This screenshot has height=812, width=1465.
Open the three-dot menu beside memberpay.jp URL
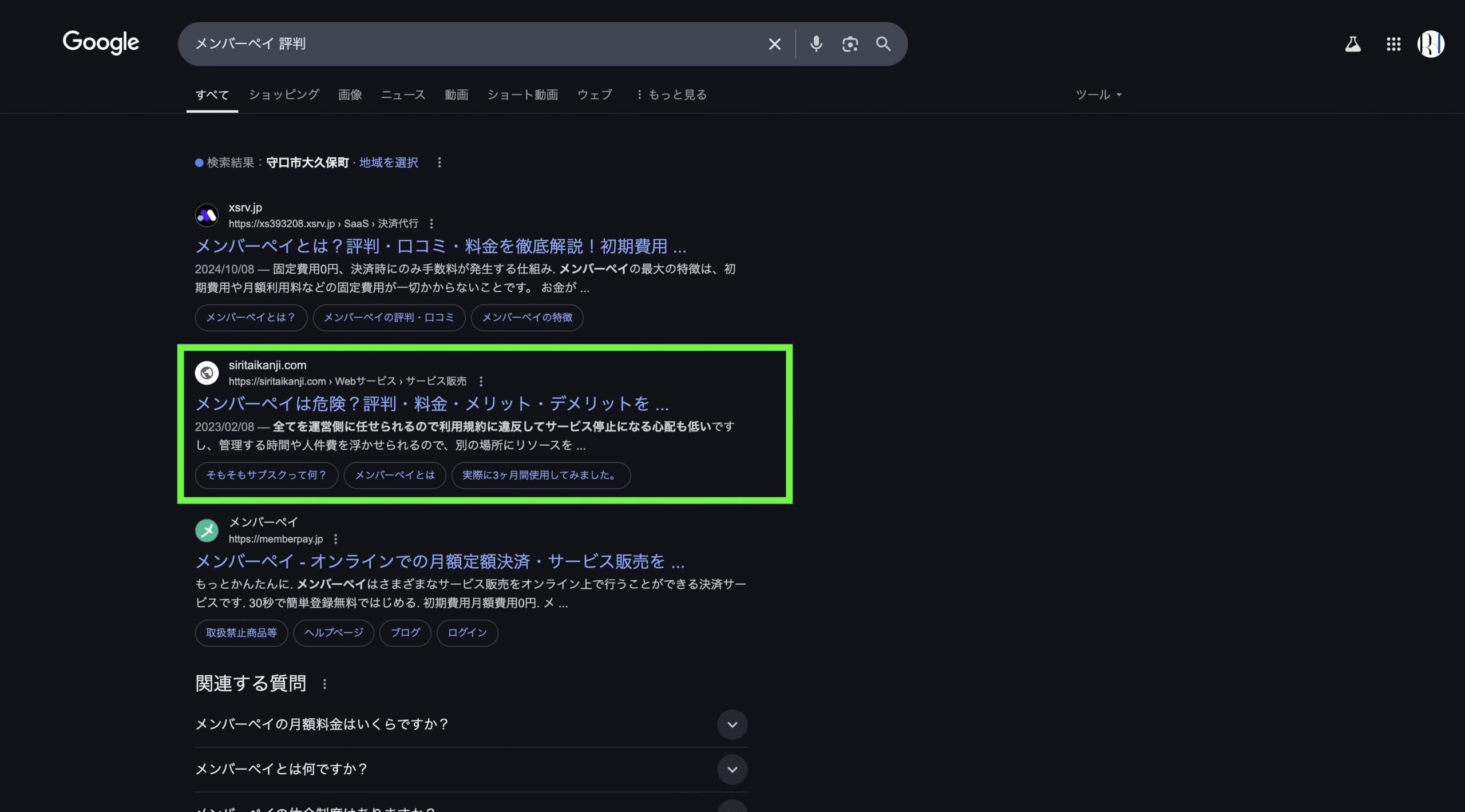pyautogui.click(x=336, y=539)
